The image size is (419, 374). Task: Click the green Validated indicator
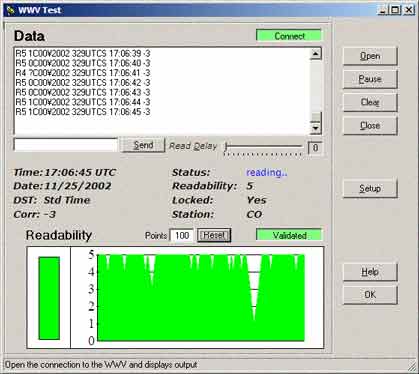289,235
